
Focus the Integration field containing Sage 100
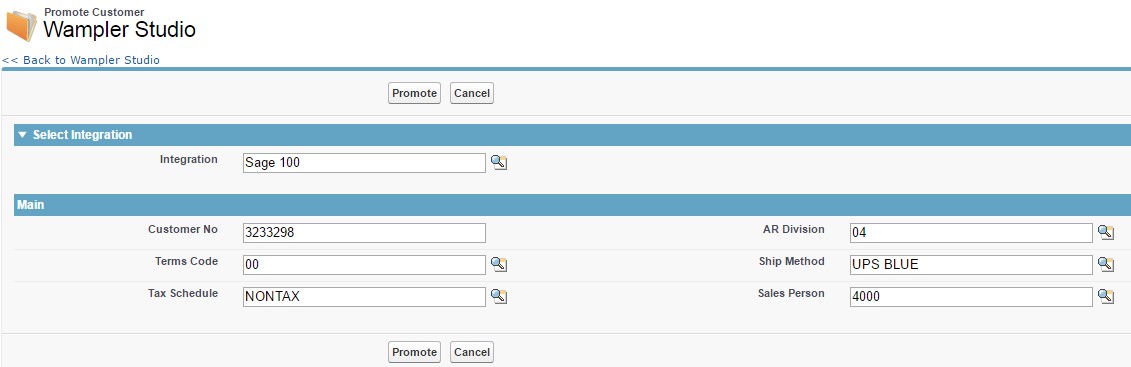coord(364,163)
